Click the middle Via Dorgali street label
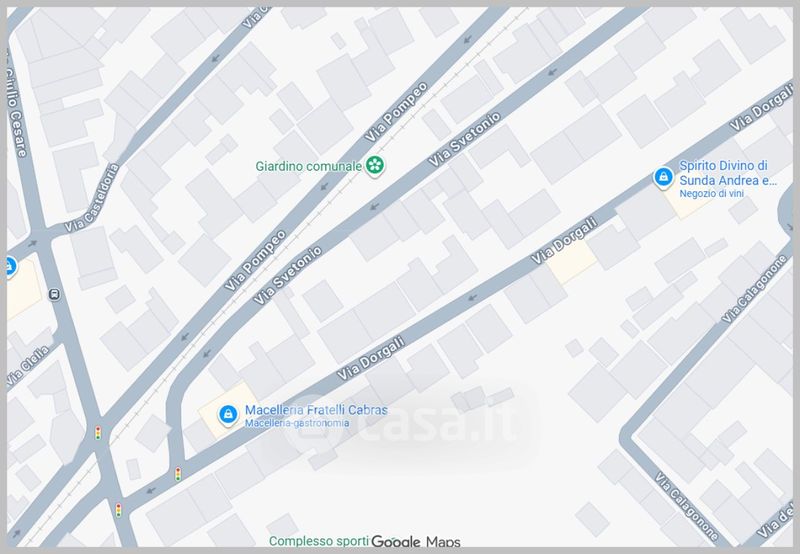The width and height of the screenshot is (800, 554). [564, 240]
